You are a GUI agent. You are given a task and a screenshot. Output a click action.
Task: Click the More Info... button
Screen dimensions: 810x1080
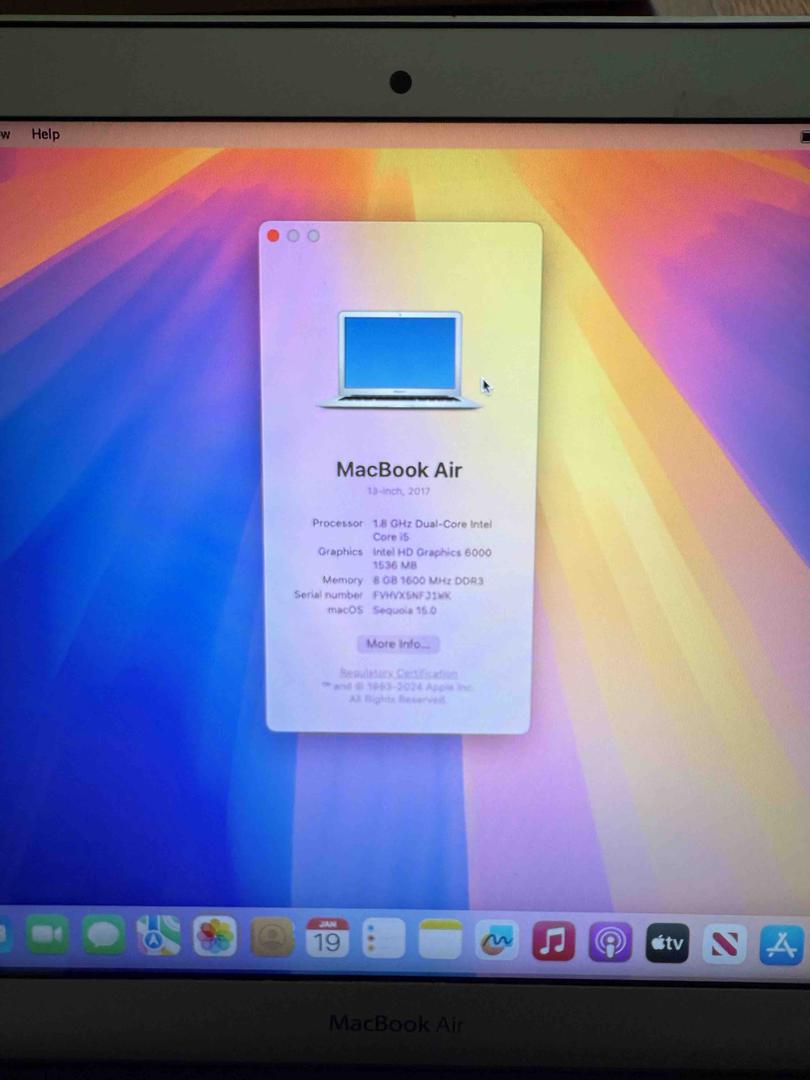398,644
